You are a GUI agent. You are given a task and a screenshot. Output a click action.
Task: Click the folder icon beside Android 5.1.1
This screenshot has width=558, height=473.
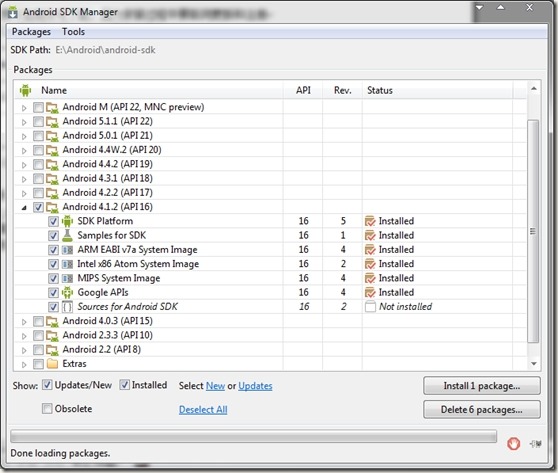click(52, 122)
